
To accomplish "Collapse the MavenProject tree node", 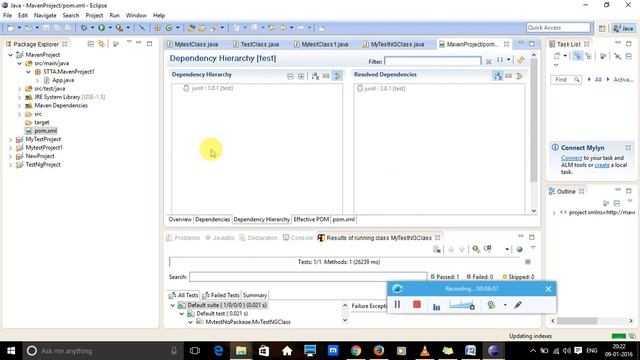I will [x=11, y=55].
